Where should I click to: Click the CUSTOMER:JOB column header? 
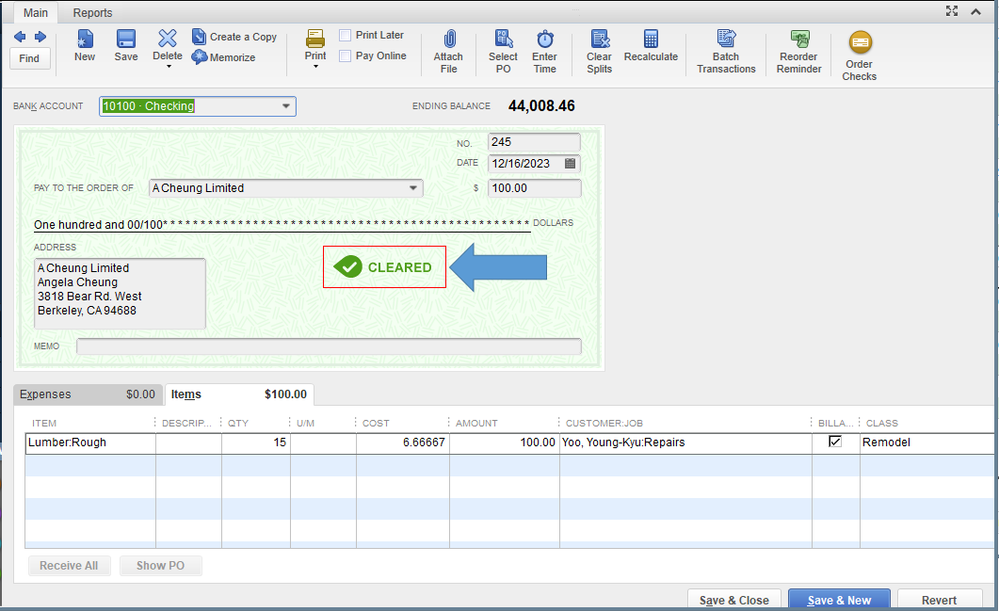pos(604,423)
